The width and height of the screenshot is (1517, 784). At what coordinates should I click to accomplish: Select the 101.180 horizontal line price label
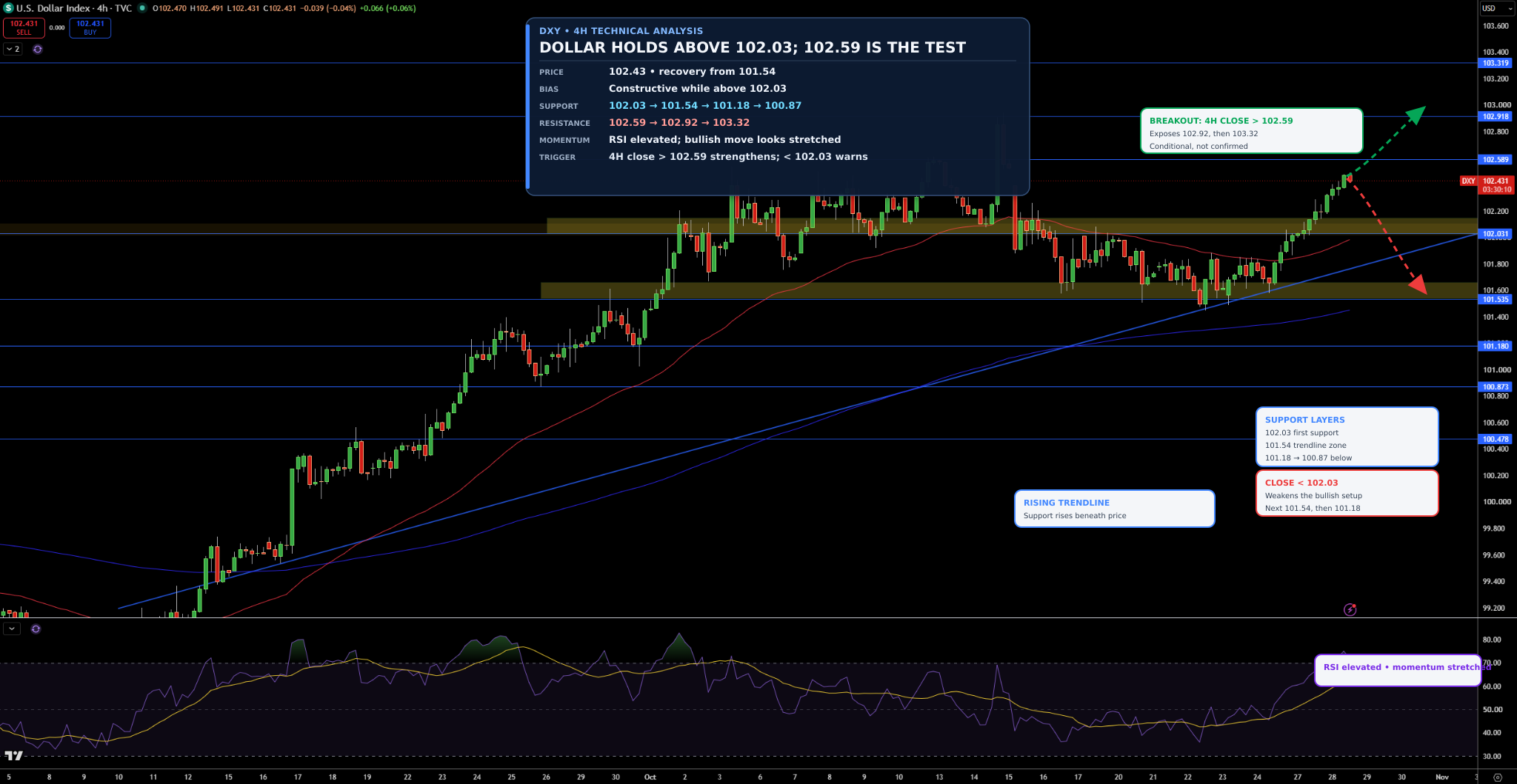(1496, 346)
